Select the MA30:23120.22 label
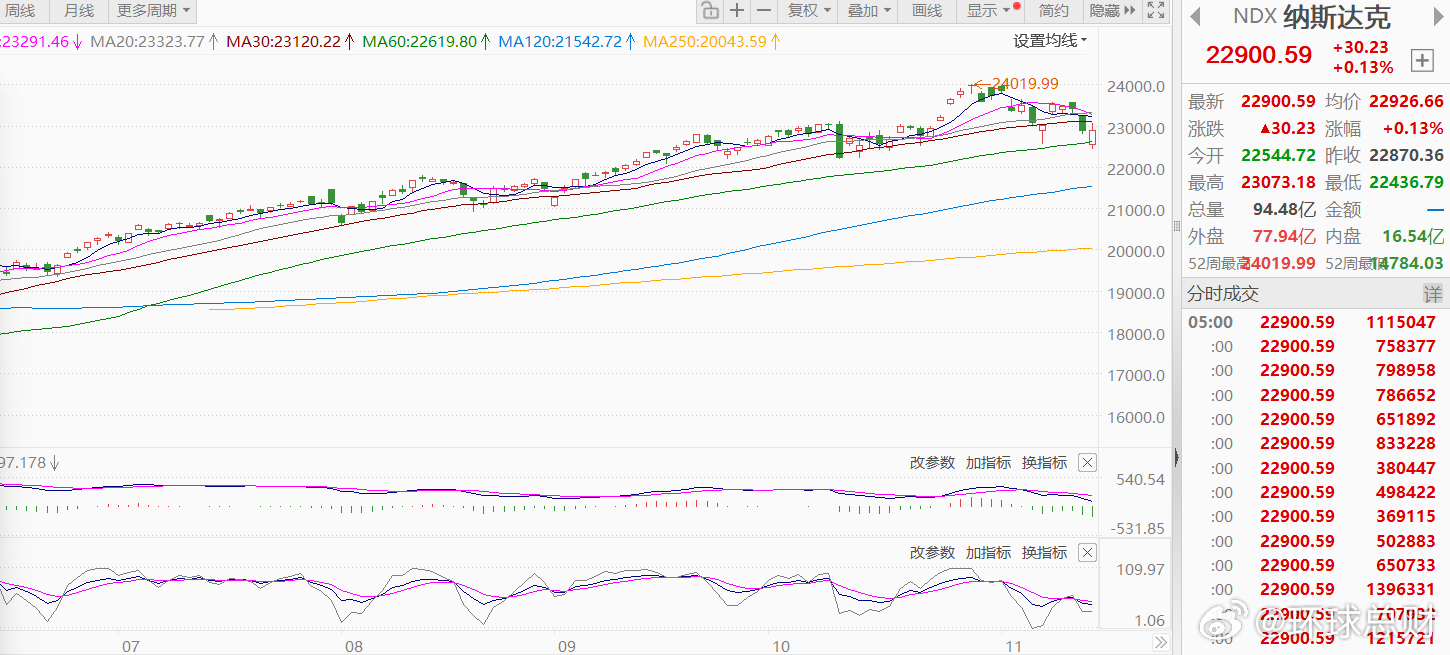The width and height of the screenshot is (1450, 655). [283, 42]
